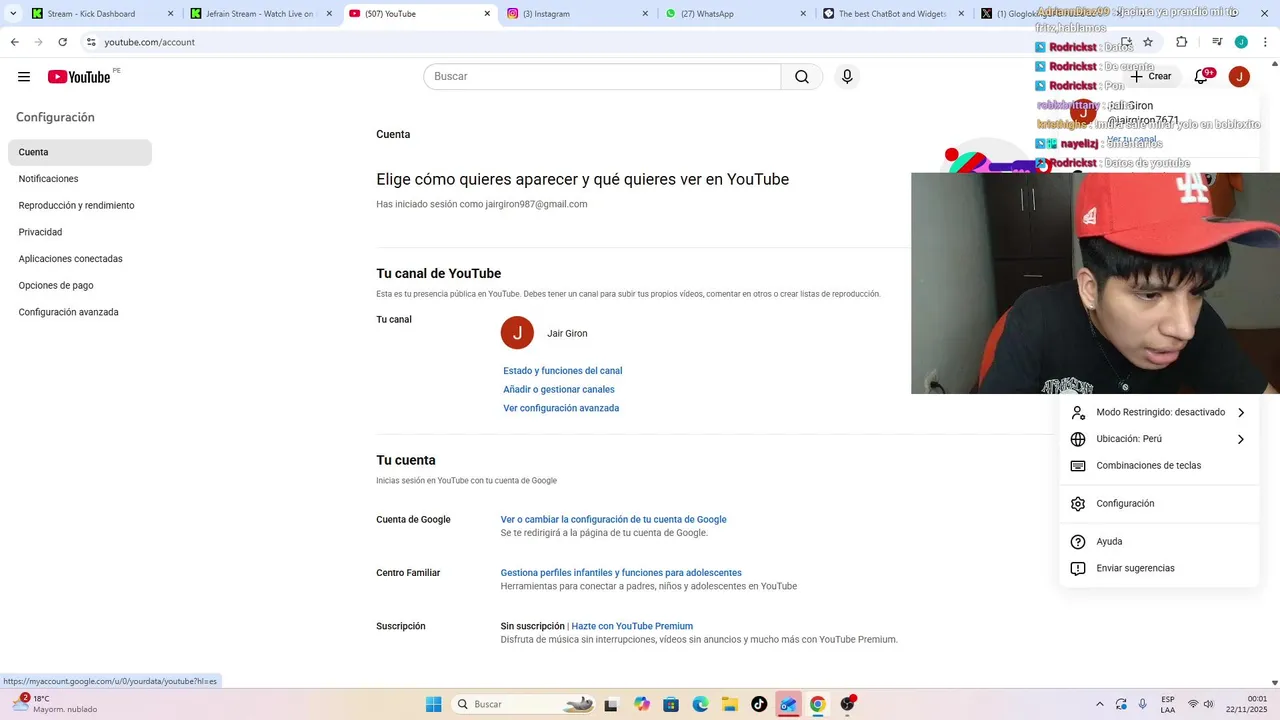Show hidden system tray icons chevron
Screen dimensions: 1280x720
click(x=1100, y=704)
